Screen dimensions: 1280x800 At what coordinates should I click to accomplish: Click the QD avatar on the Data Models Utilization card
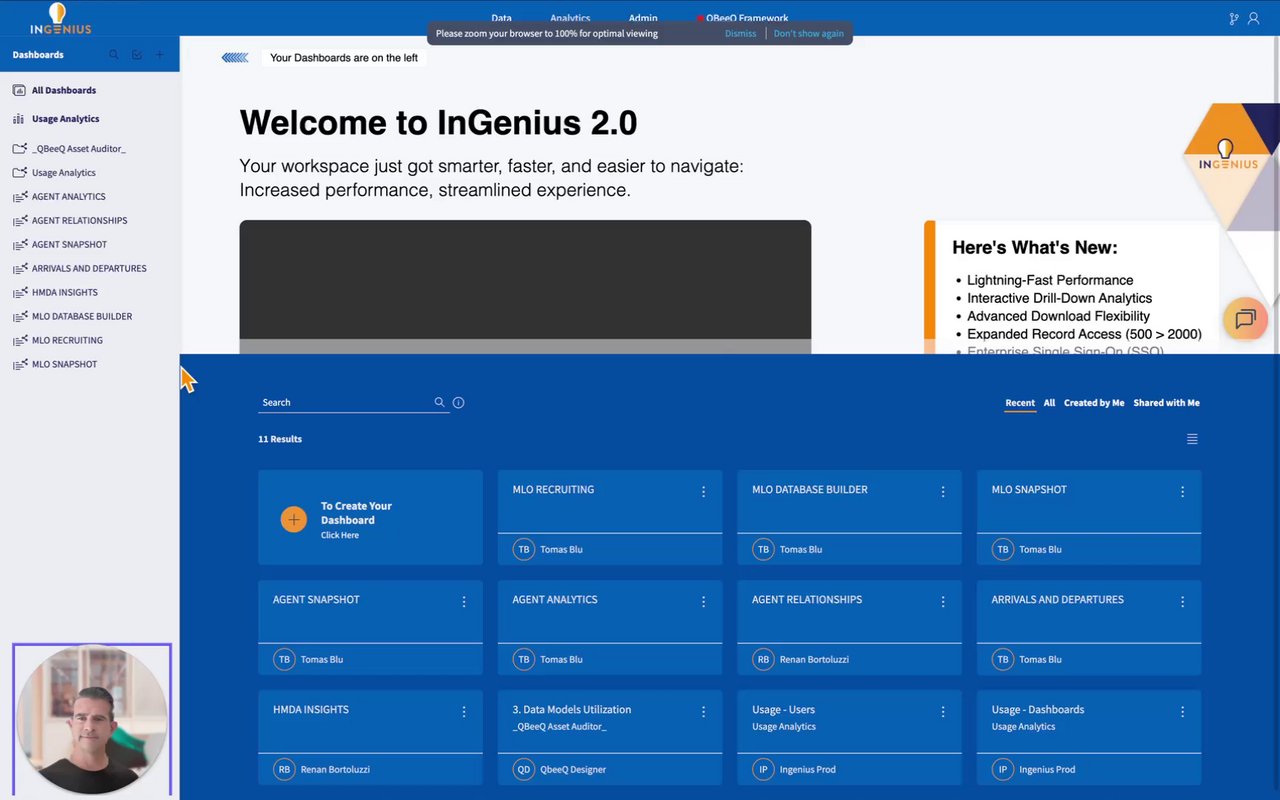point(524,769)
